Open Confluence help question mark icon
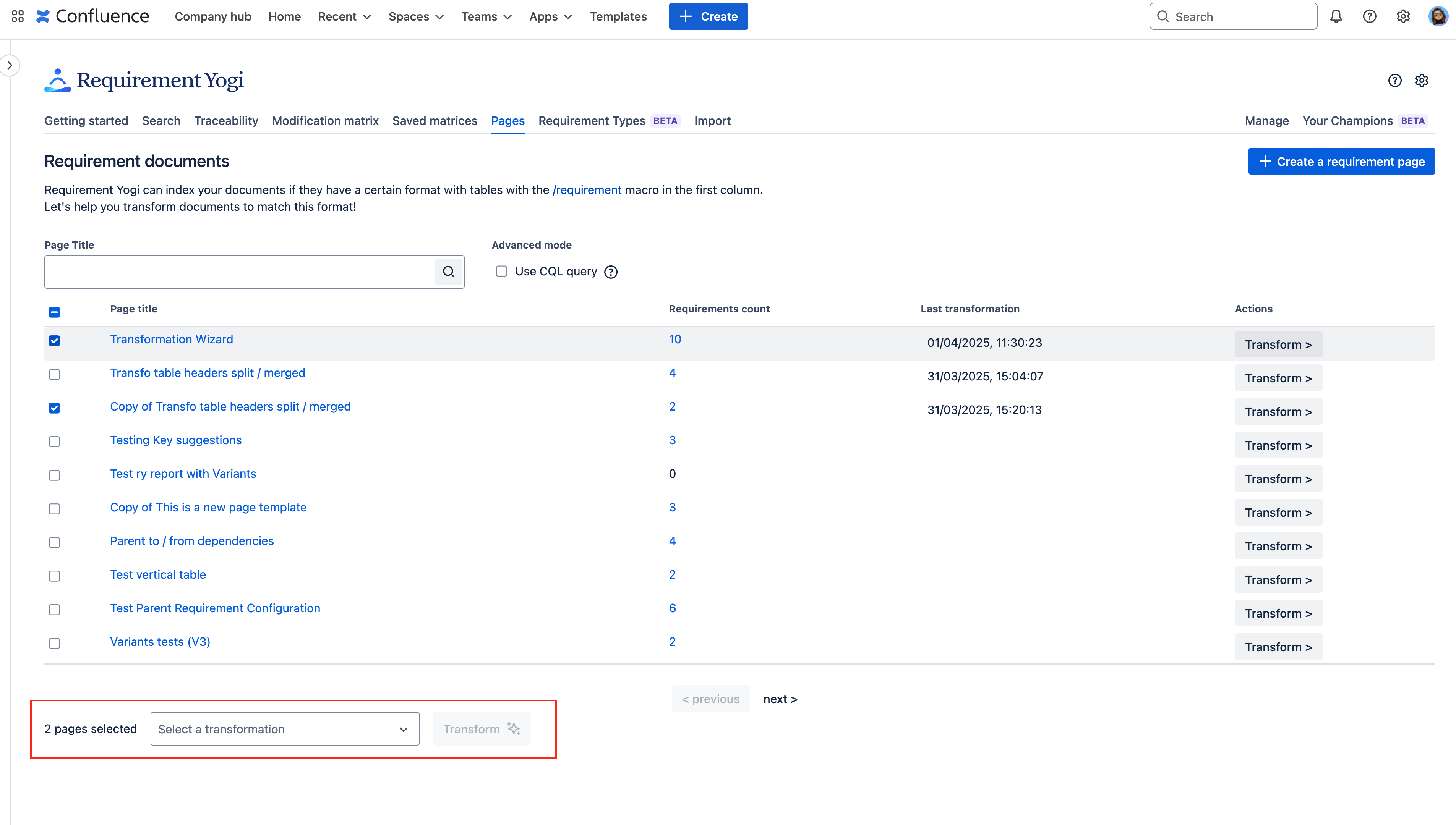Screen dimensions: 1456x825 tap(1369, 16)
